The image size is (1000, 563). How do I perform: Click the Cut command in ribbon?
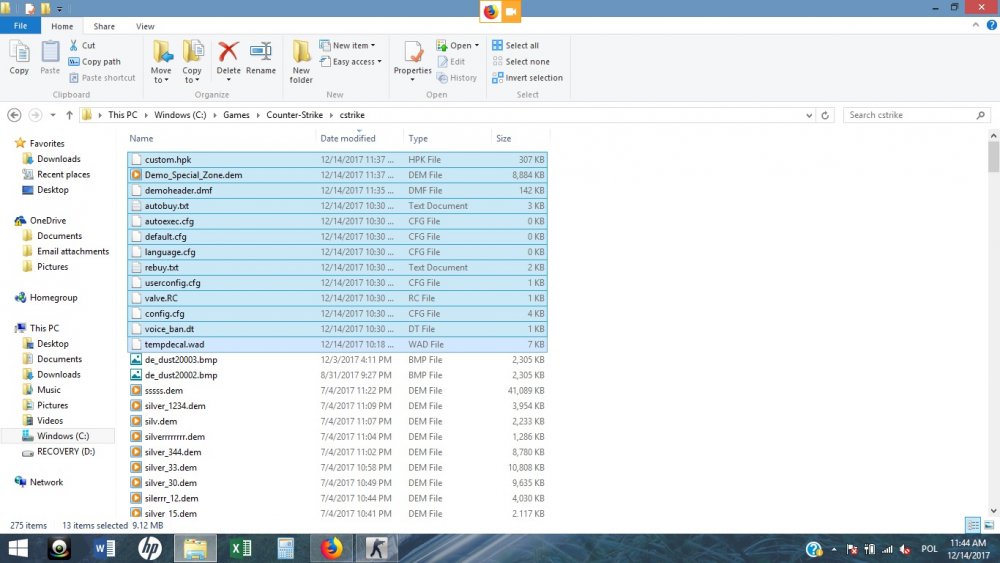82,45
